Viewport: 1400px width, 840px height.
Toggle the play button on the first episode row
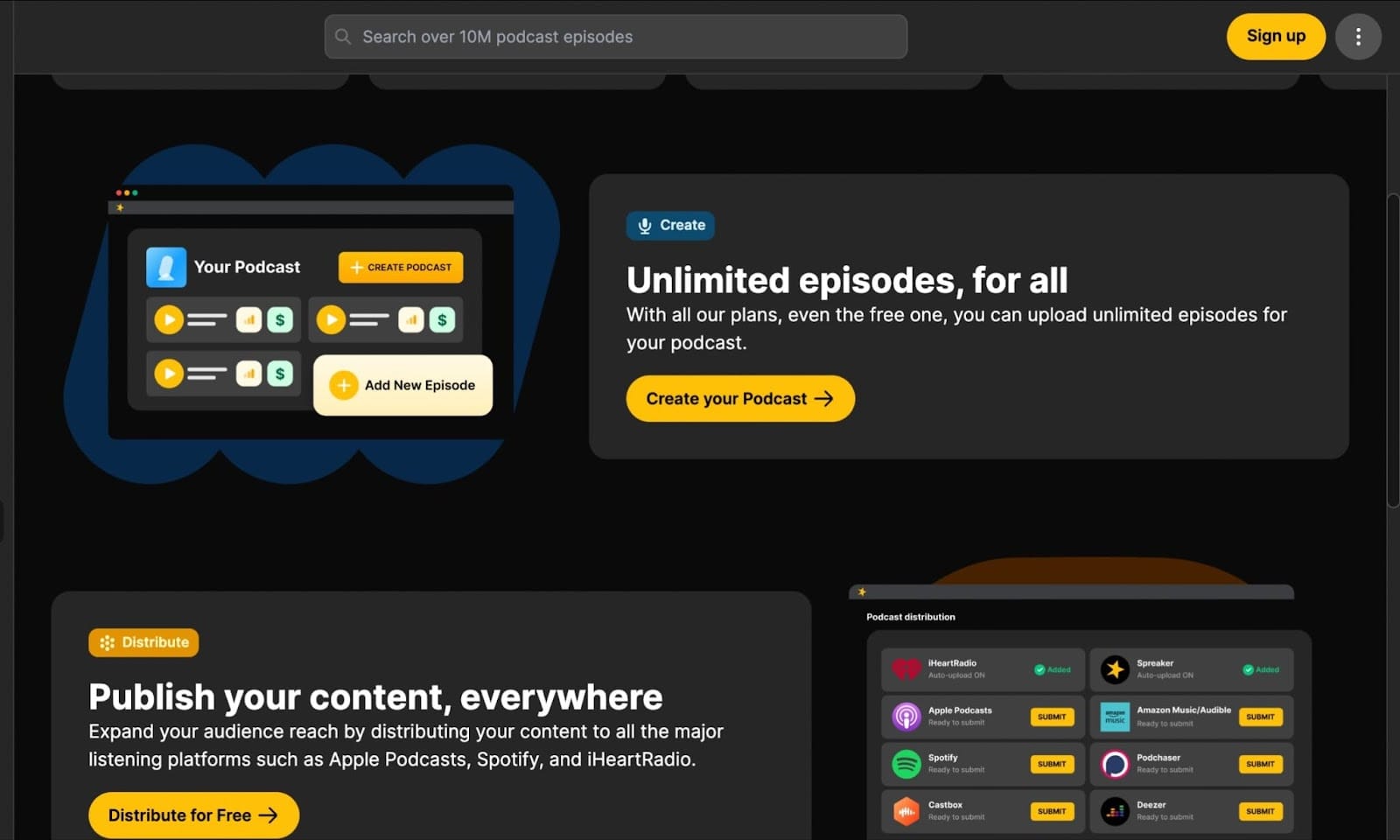click(x=168, y=319)
